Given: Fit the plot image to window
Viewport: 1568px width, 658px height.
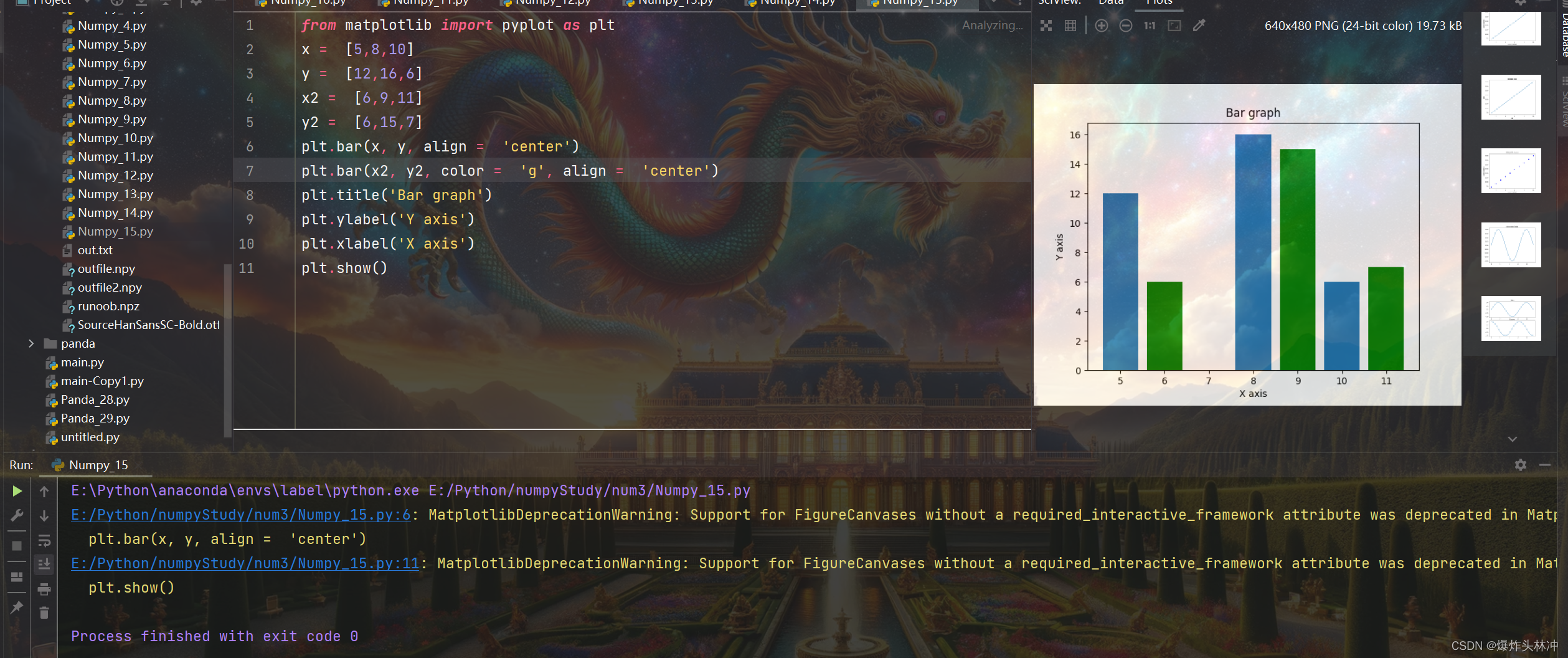Looking at the screenshot, I should [x=1174, y=26].
